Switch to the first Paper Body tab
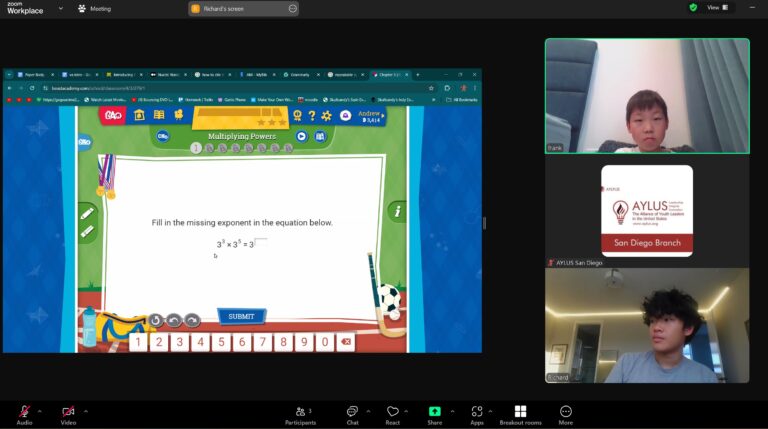 click(34, 74)
